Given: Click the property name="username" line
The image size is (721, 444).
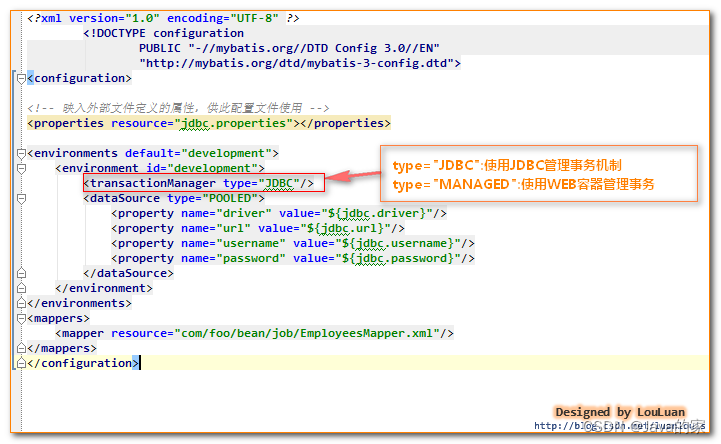Looking at the screenshot, I should [x=293, y=244].
